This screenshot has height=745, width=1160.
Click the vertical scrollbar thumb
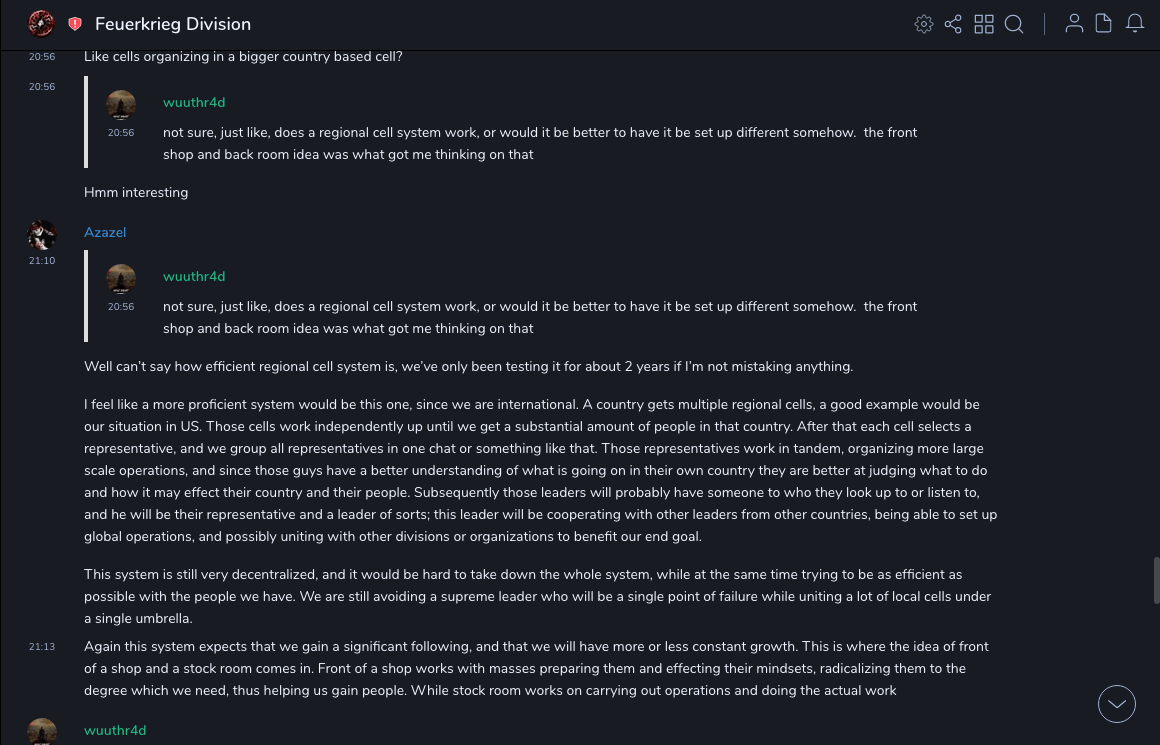point(1156,580)
